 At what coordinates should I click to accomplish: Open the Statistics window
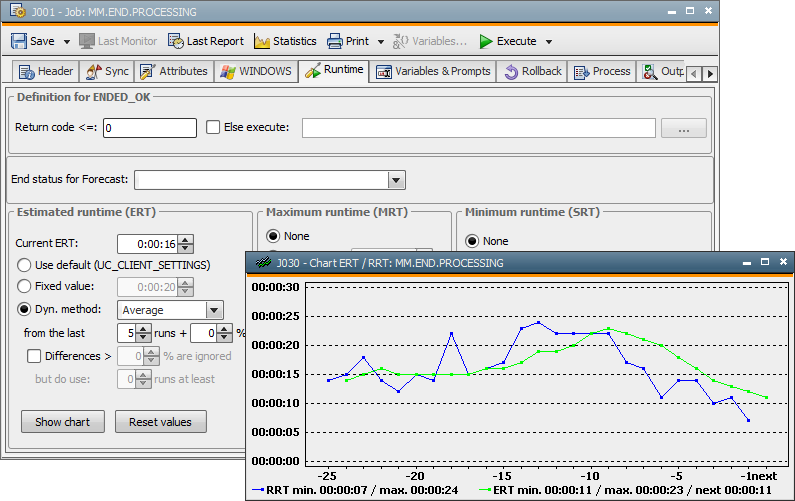coord(285,41)
